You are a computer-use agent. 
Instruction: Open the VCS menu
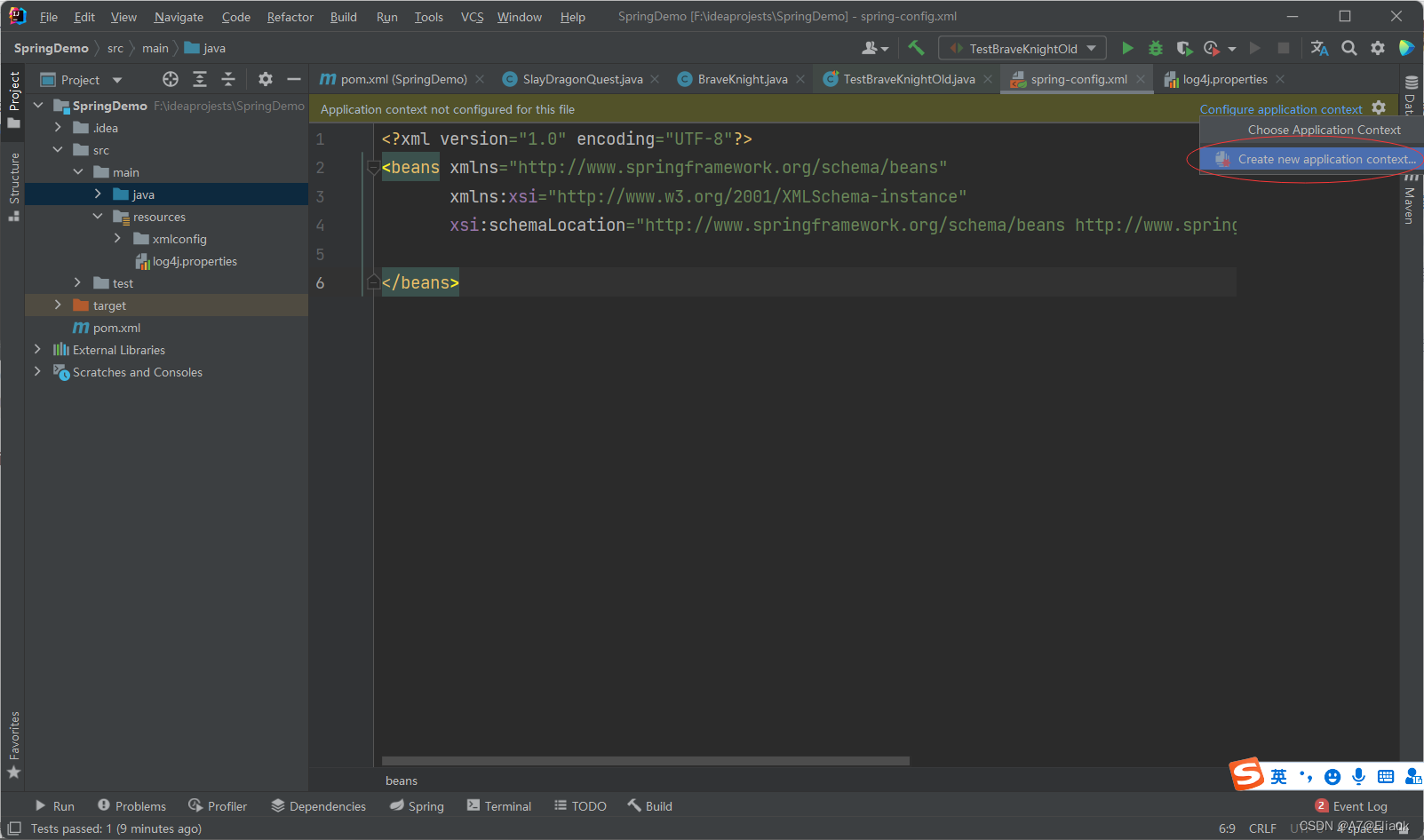[473, 17]
